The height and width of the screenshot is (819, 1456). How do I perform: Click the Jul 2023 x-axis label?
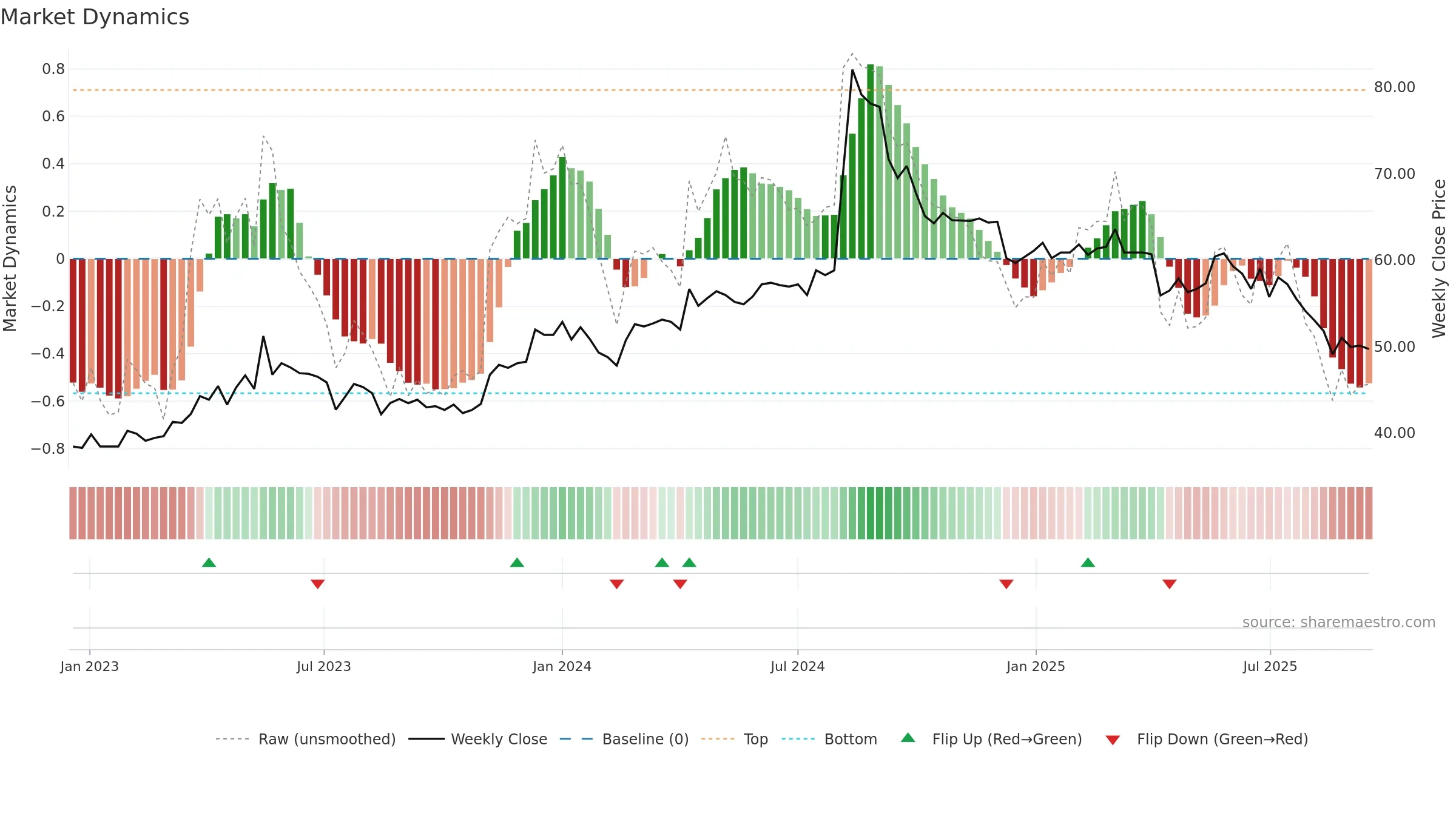(x=324, y=666)
